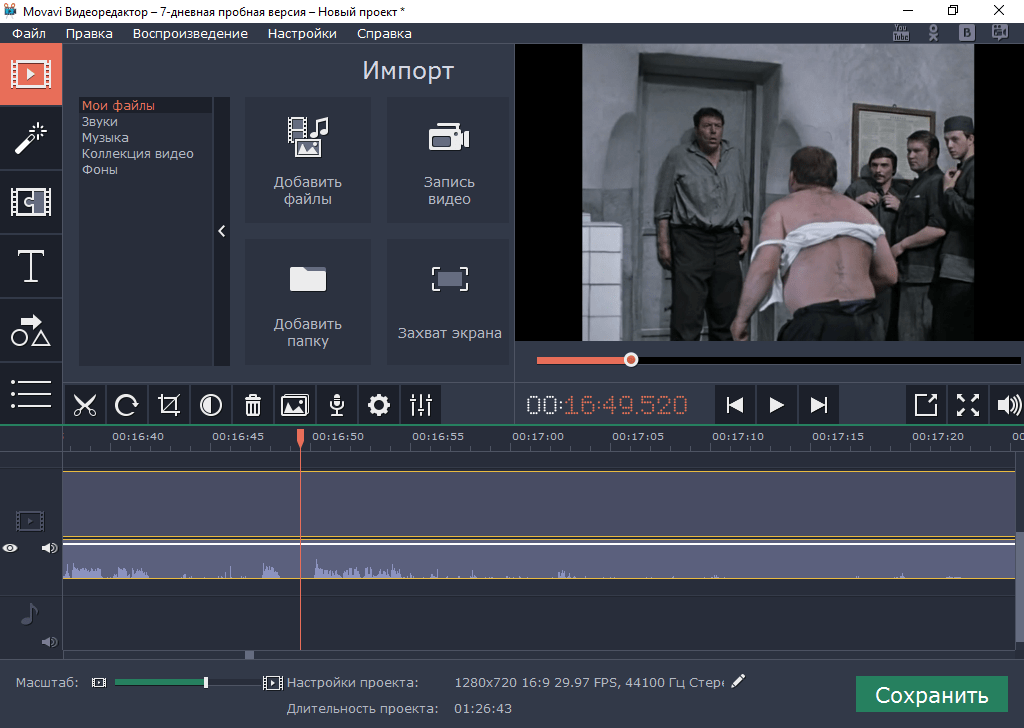The height and width of the screenshot is (728, 1024).
Task: Mute the video track audio
Action: (x=49, y=548)
